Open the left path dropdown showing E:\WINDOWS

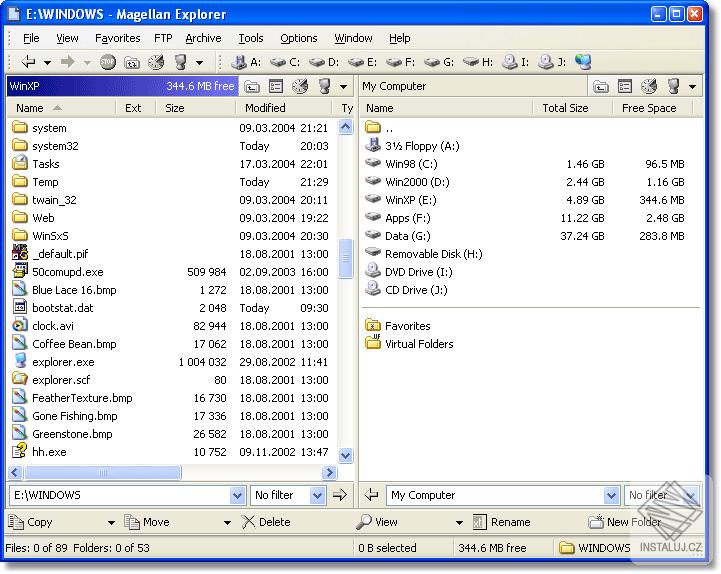click(237, 495)
